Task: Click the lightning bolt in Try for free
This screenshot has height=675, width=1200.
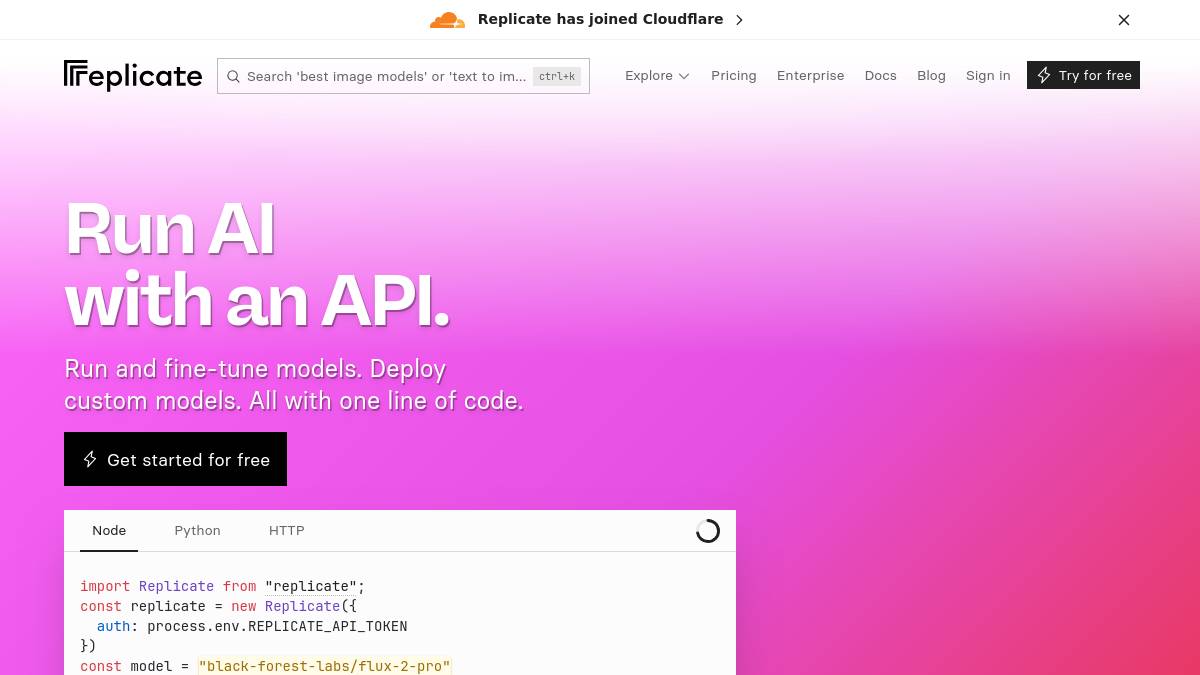Action: click(1044, 76)
